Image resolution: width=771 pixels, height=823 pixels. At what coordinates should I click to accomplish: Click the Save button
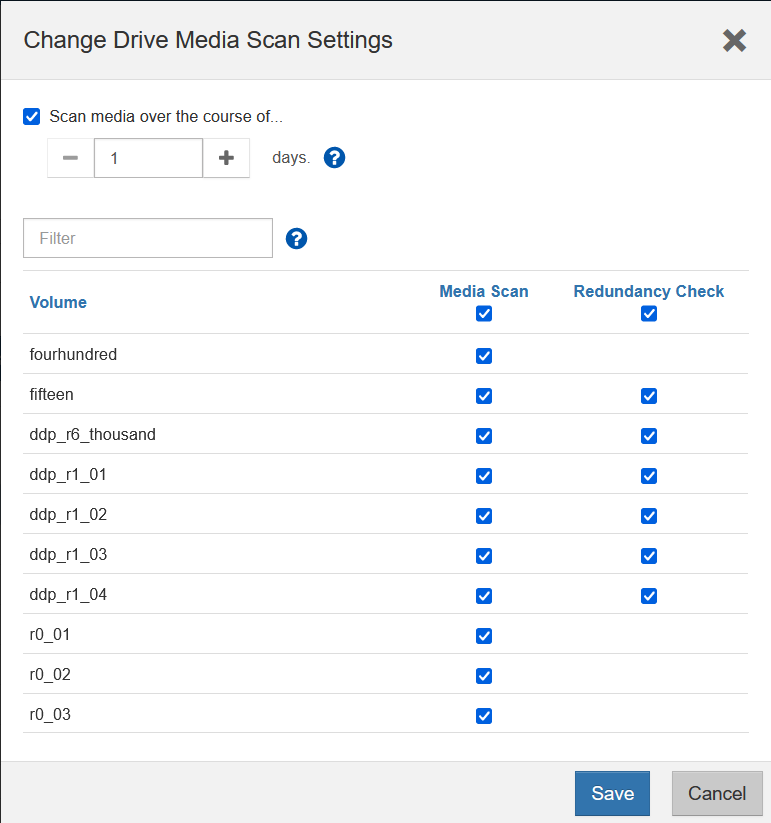tap(612, 793)
